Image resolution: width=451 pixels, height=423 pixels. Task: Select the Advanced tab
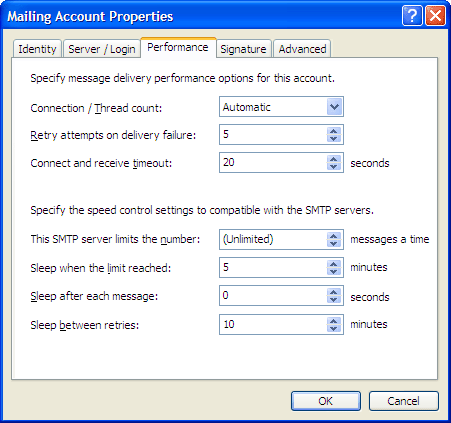click(302, 49)
